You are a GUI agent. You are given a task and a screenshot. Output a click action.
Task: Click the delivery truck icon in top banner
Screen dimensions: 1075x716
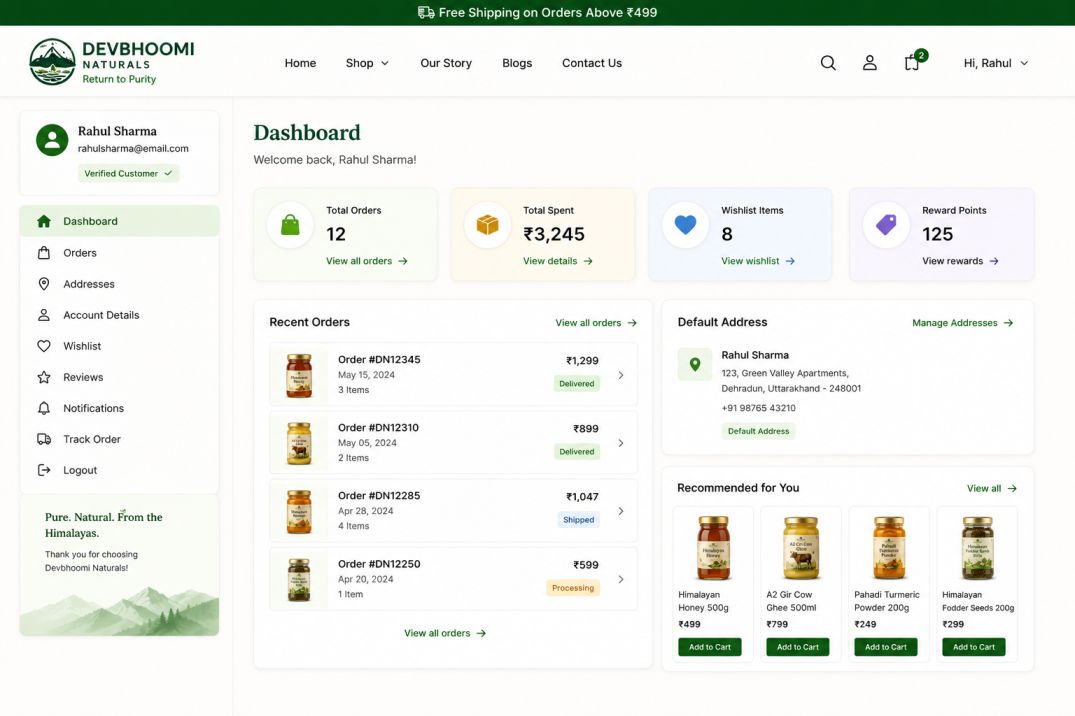pos(426,12)
